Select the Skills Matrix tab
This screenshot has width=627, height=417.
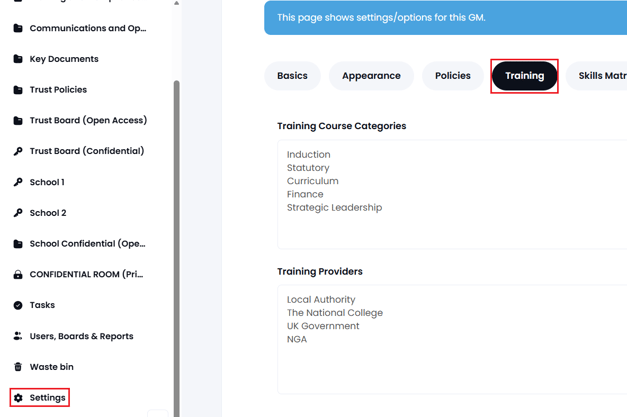tap(598, 76)
